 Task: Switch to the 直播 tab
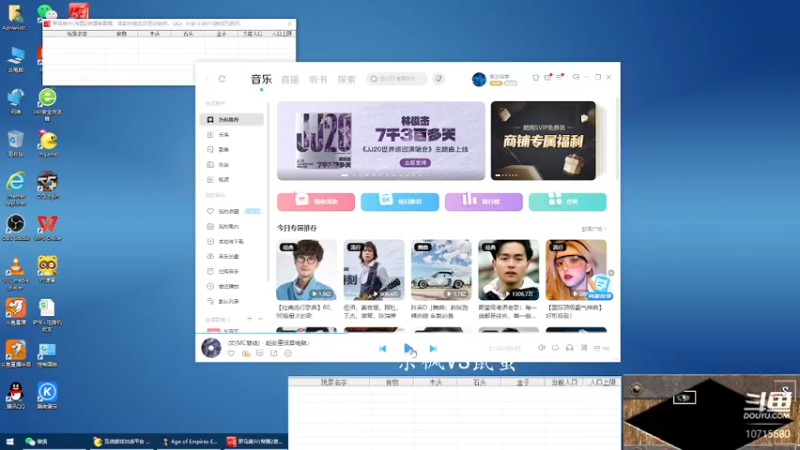(290, 80)
